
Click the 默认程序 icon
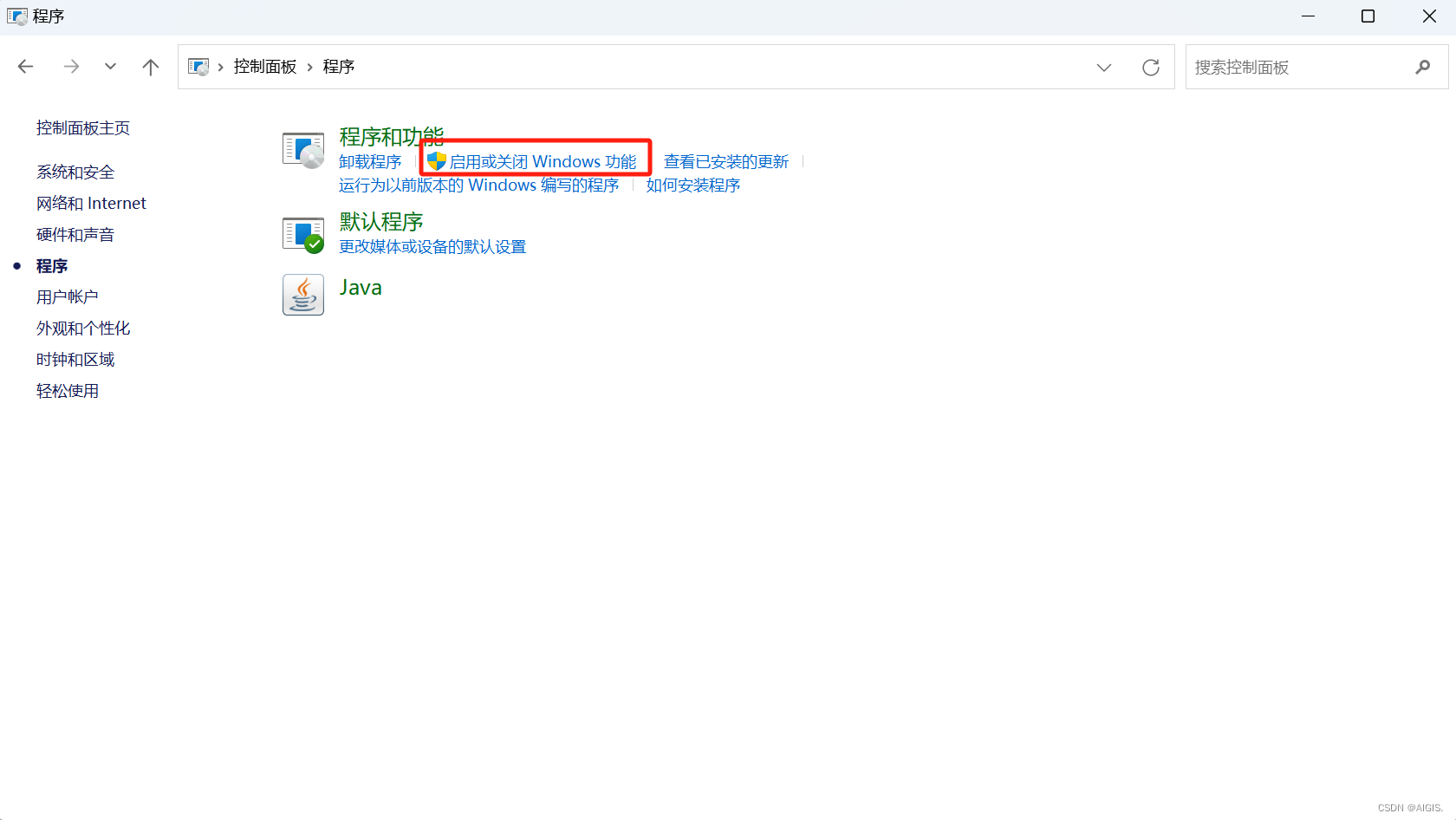coord(303,234)
